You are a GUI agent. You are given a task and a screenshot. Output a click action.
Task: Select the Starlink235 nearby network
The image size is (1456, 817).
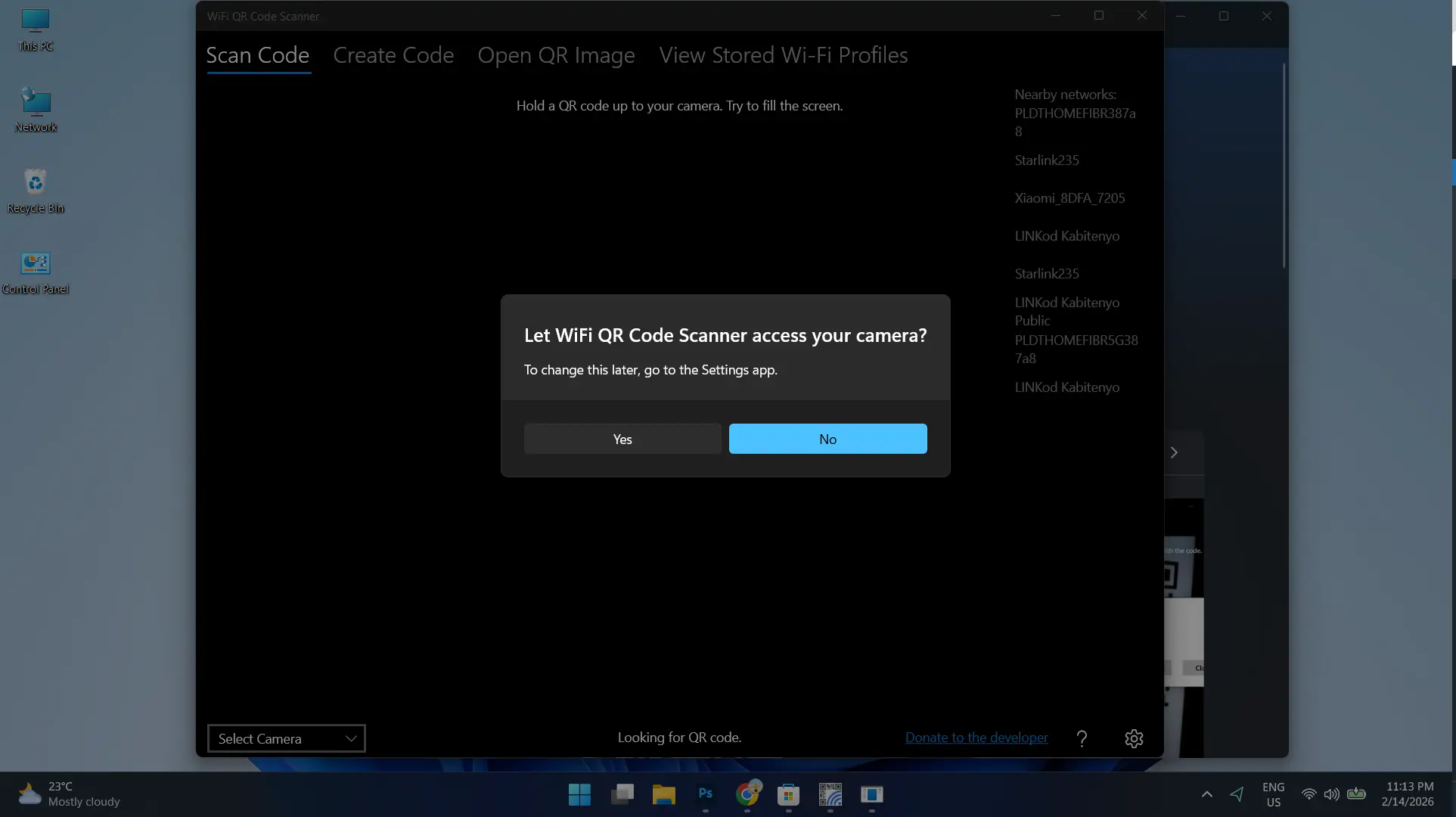click(1046, 160)
